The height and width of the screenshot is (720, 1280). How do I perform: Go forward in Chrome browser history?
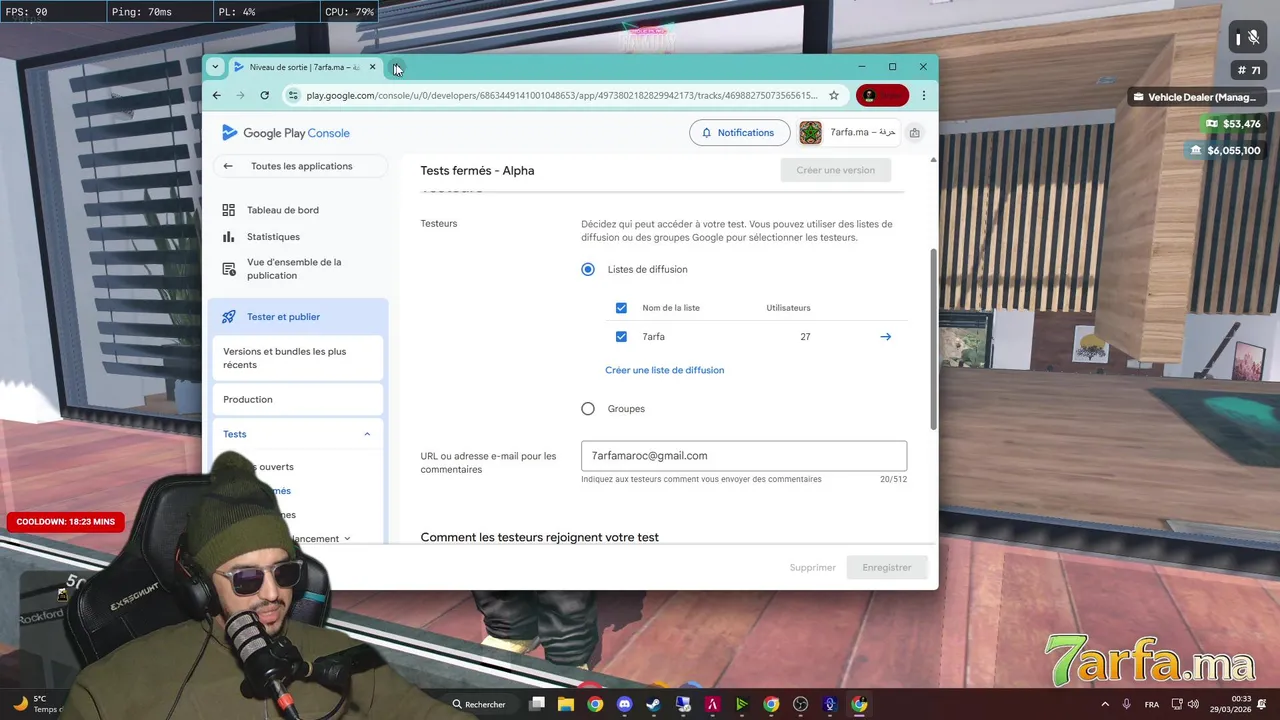240,95
